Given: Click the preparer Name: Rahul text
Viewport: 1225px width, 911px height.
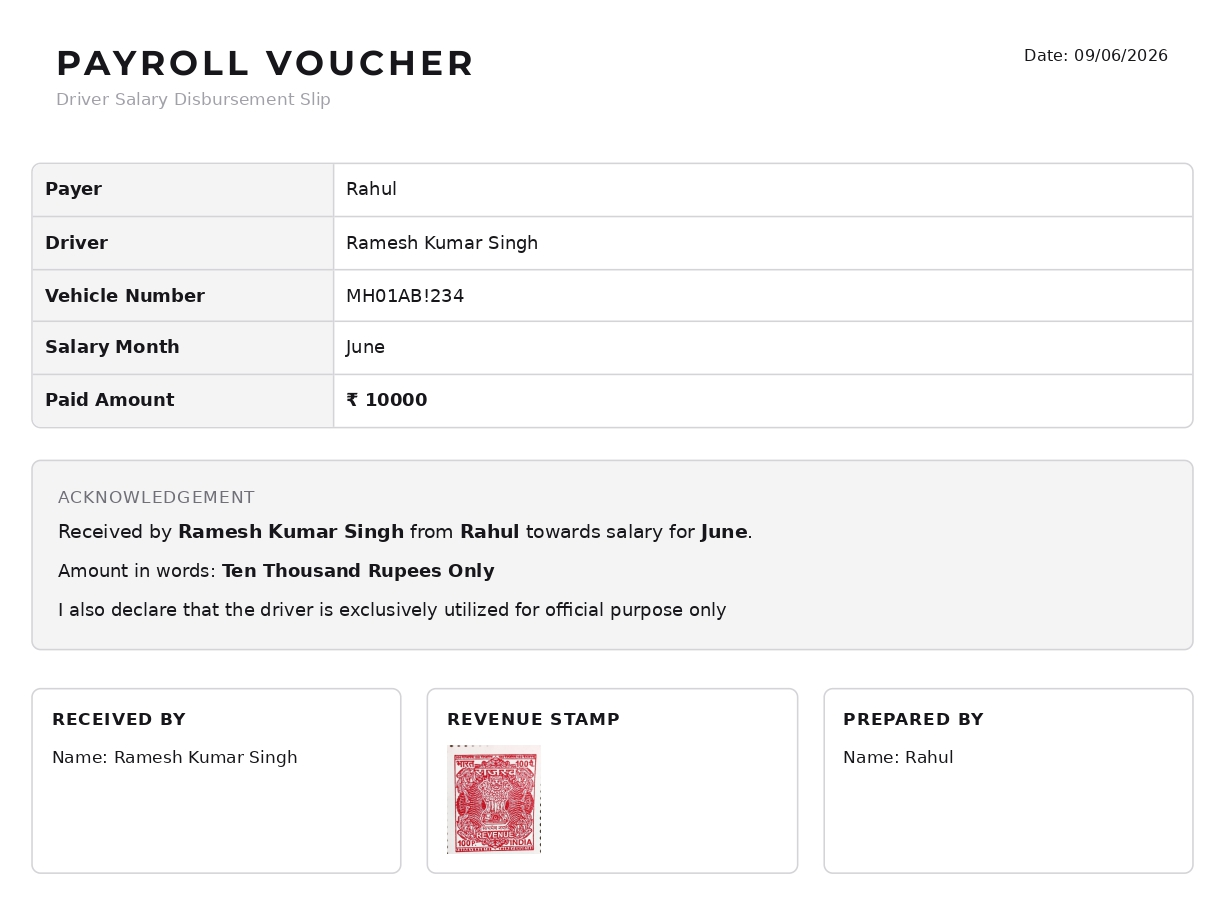Looking at the screenshot, I should click(x=898, y=758).
